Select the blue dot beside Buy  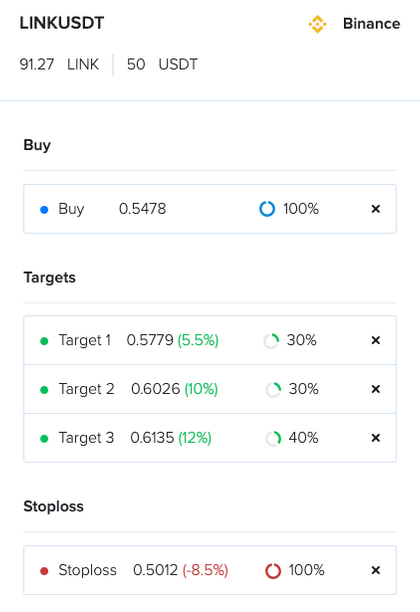(x=44, y=210)
